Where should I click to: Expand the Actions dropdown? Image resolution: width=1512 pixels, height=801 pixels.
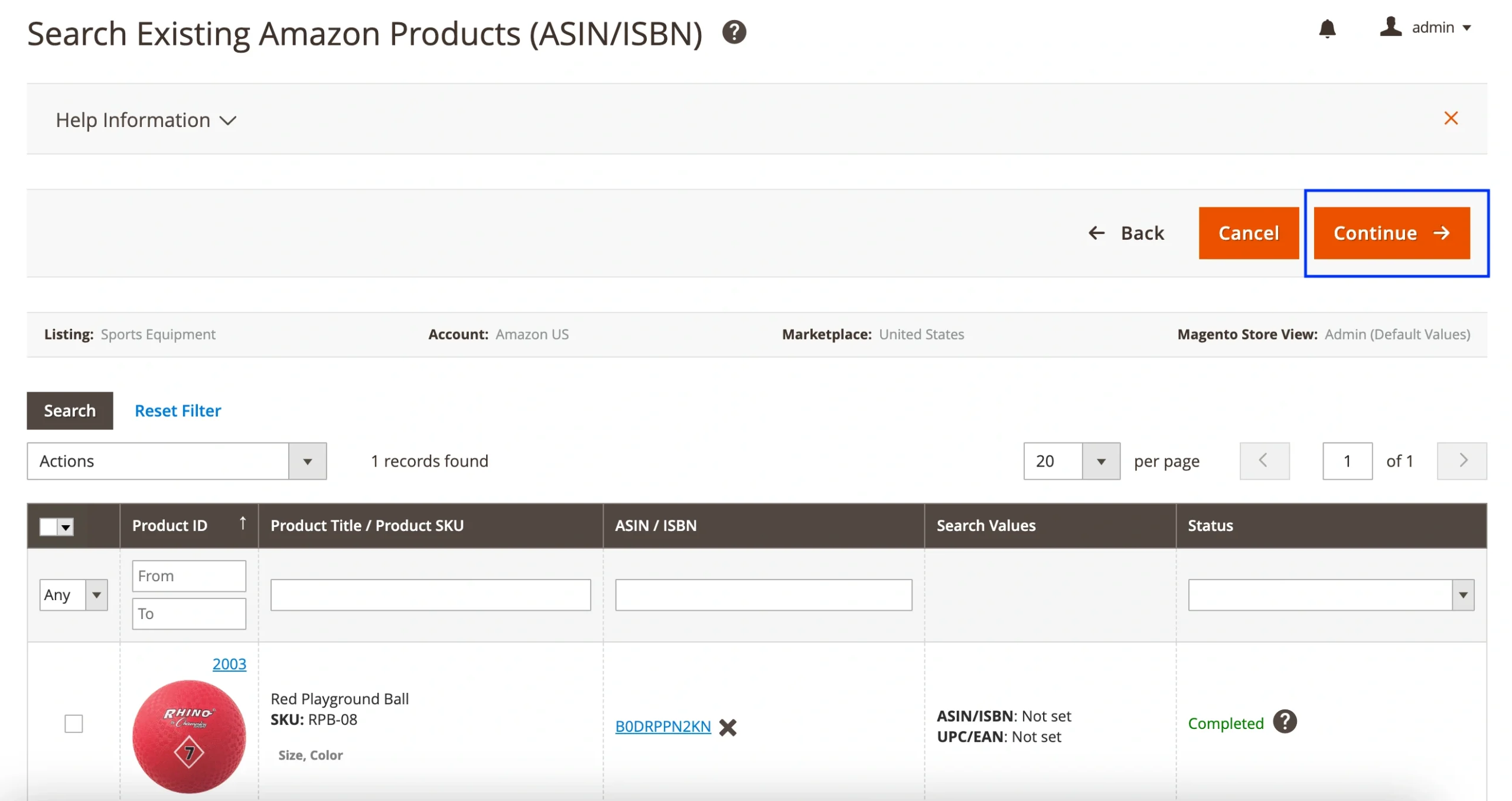point(307,461)
